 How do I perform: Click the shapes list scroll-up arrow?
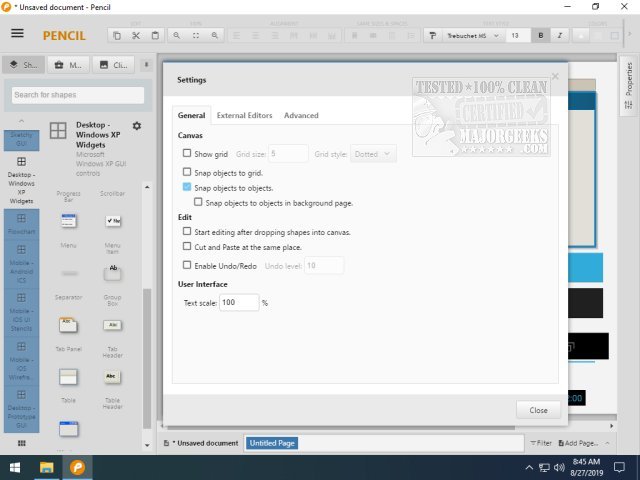[x=147, y=187]
